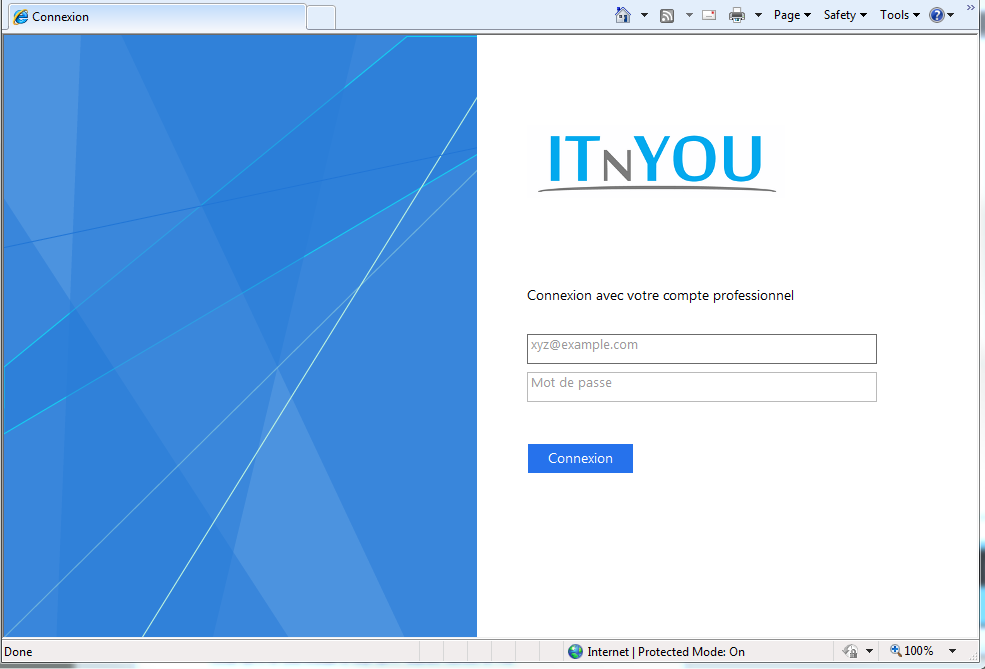Open the Home button dropdown arrow

[x=645, y=15]
